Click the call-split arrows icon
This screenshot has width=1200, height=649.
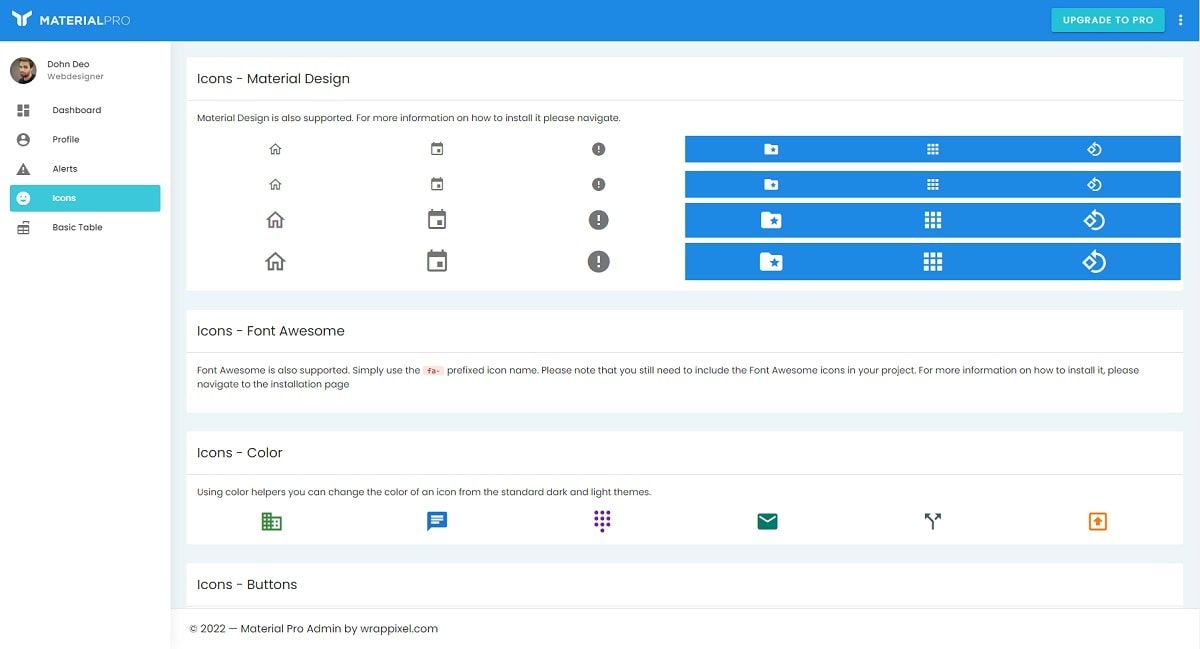click(932, 520)
